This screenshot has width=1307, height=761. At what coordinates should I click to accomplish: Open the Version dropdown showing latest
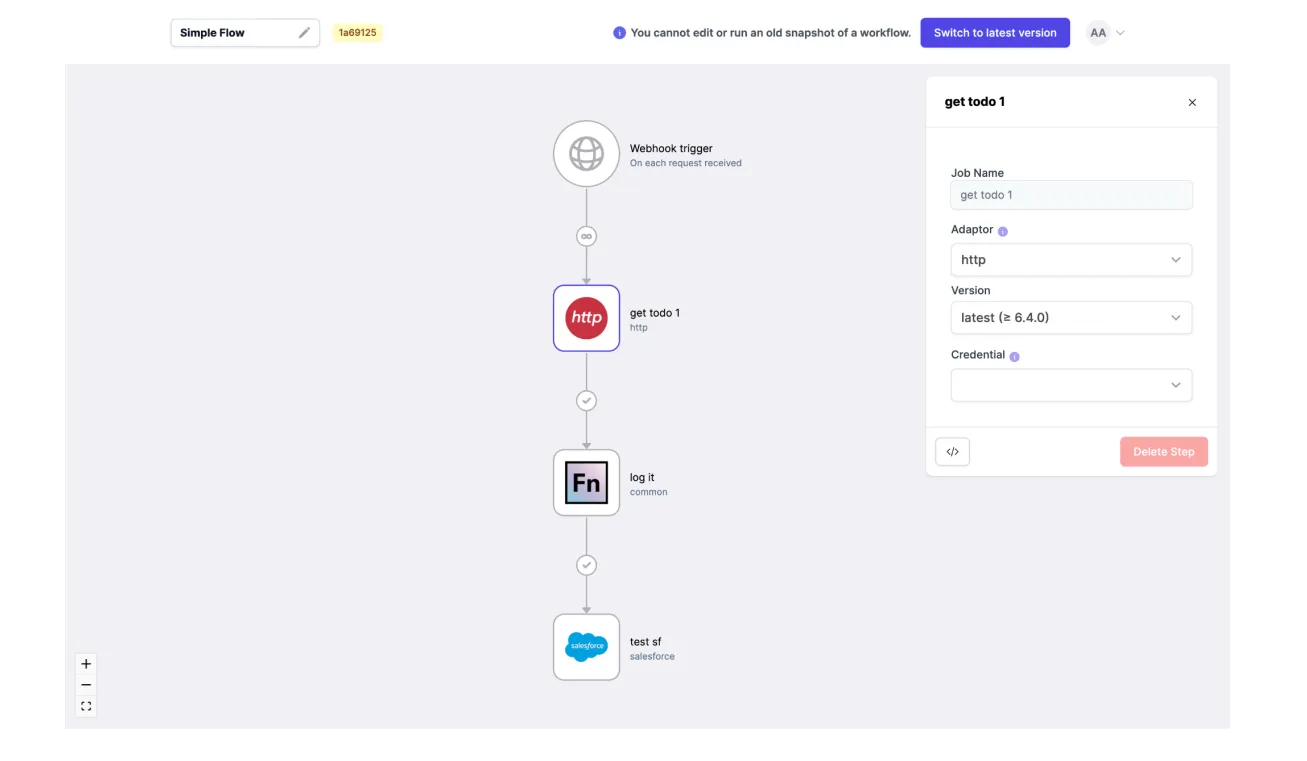pyautogui.click(x=1071, y=318)
